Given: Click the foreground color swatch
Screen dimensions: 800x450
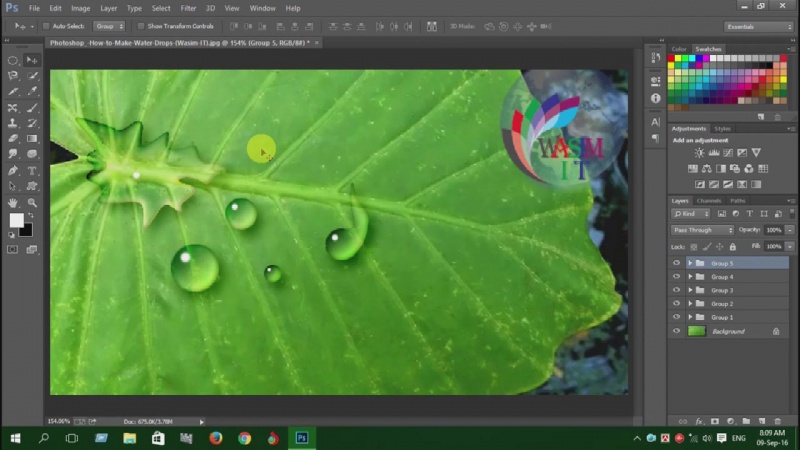Looking at the screenshot, I should 16,220.
